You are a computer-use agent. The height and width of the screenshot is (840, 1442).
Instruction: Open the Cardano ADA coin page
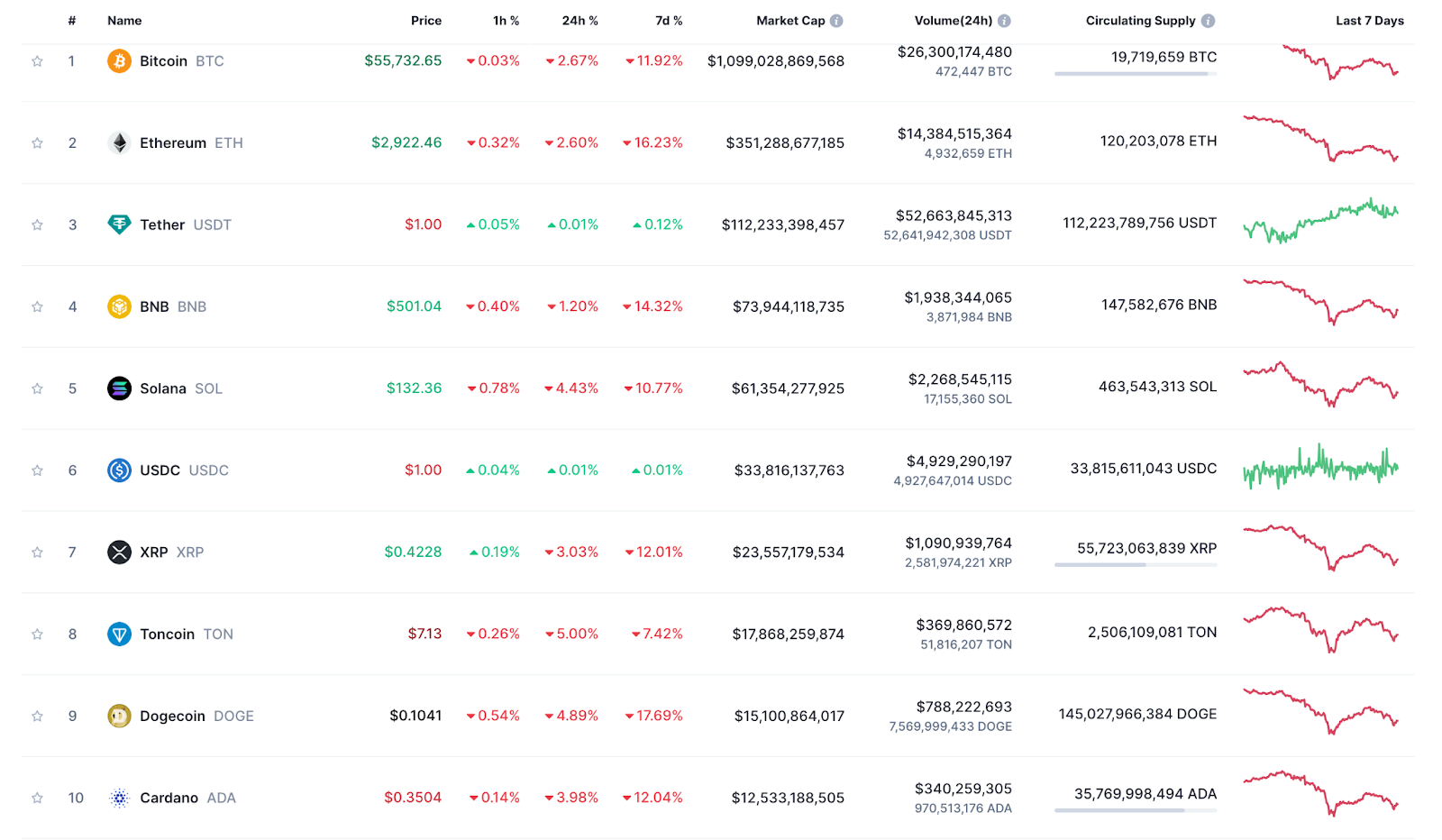[x=187, y=799]
